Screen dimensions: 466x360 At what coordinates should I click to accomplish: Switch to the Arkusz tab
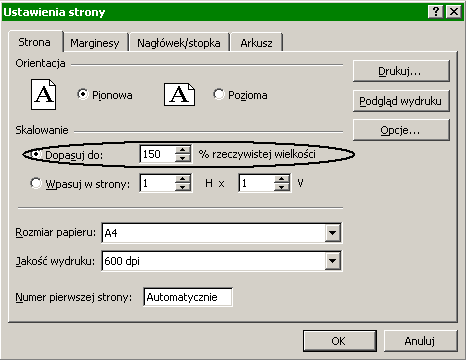coord(256,43)
